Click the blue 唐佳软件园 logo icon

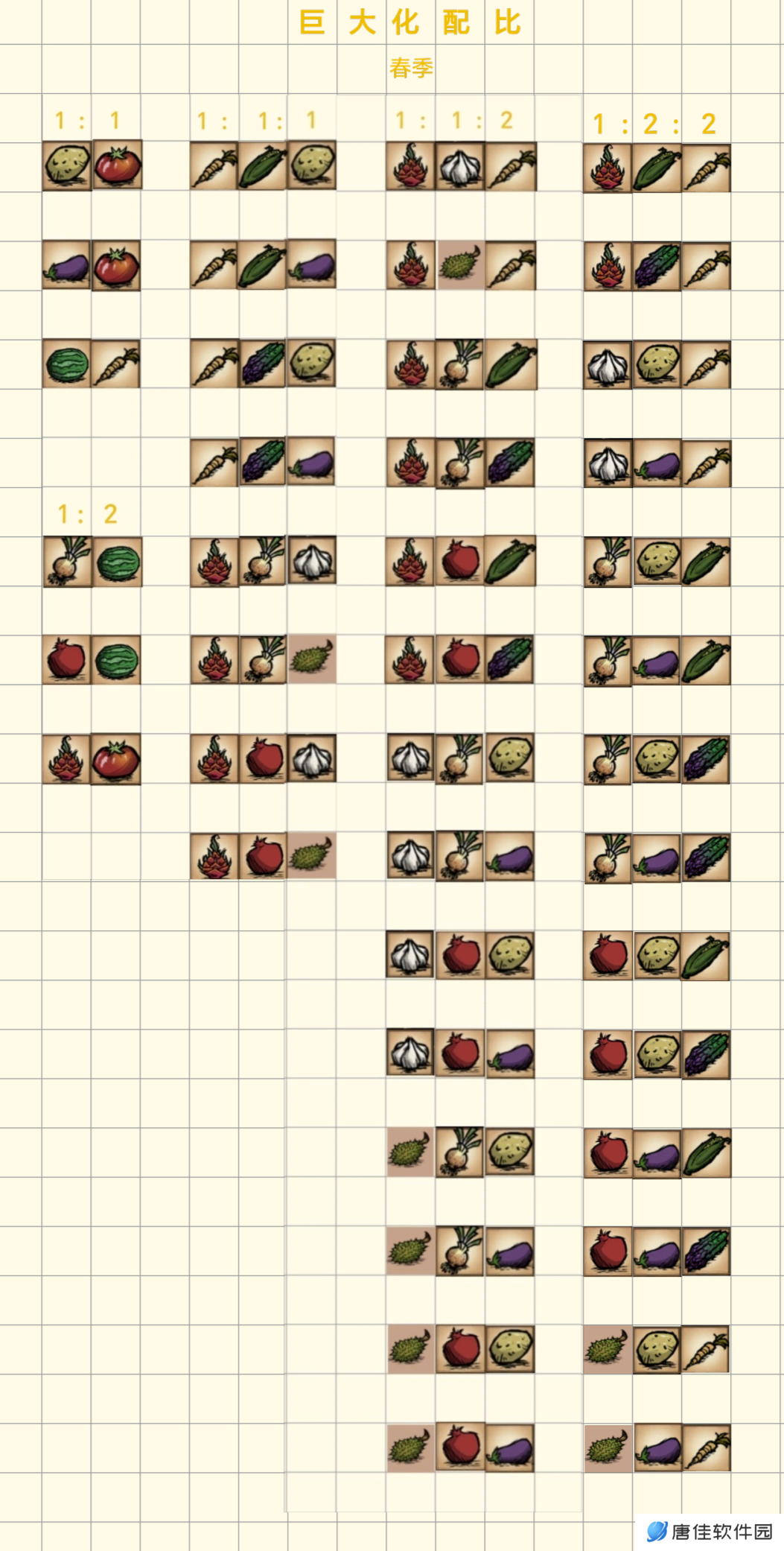click(x=657, y=1532)
